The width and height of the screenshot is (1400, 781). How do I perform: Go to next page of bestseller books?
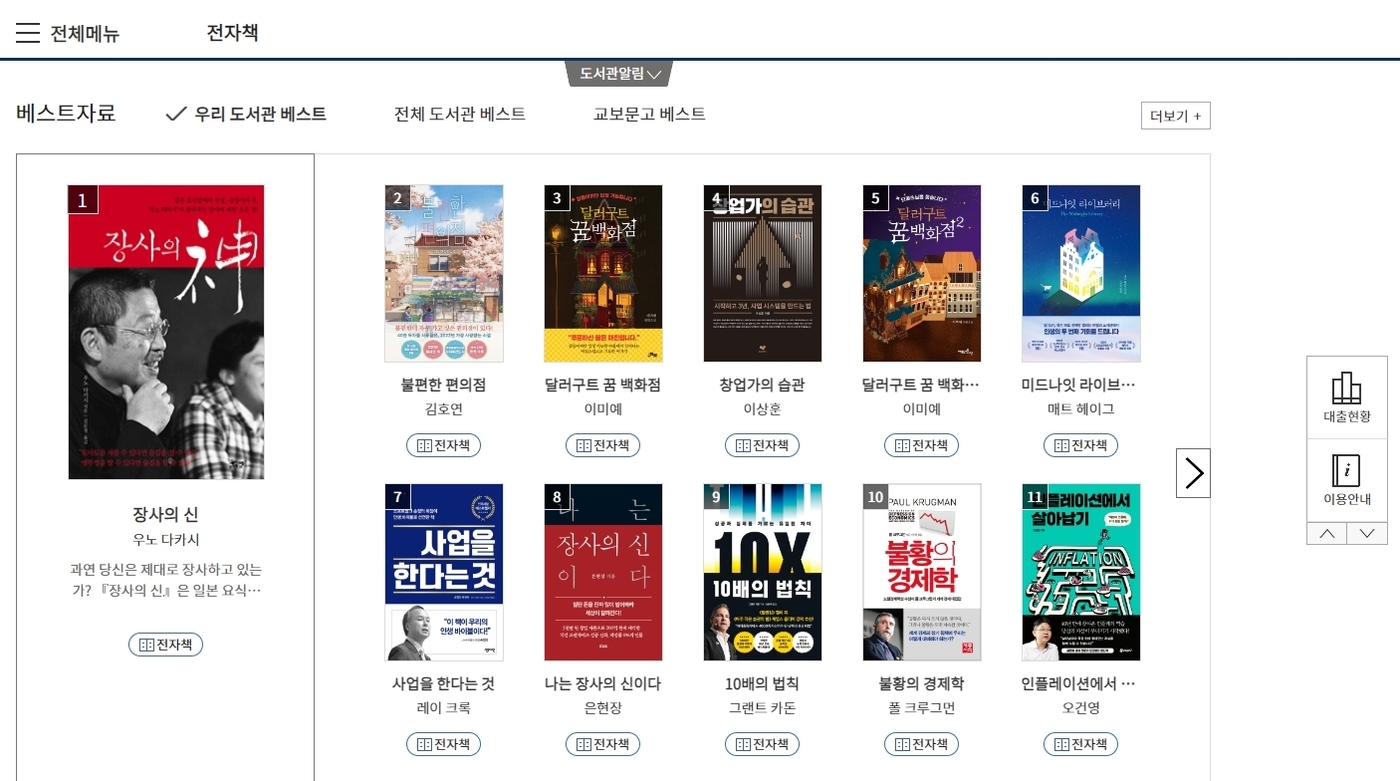click(x=1193, y=473)
